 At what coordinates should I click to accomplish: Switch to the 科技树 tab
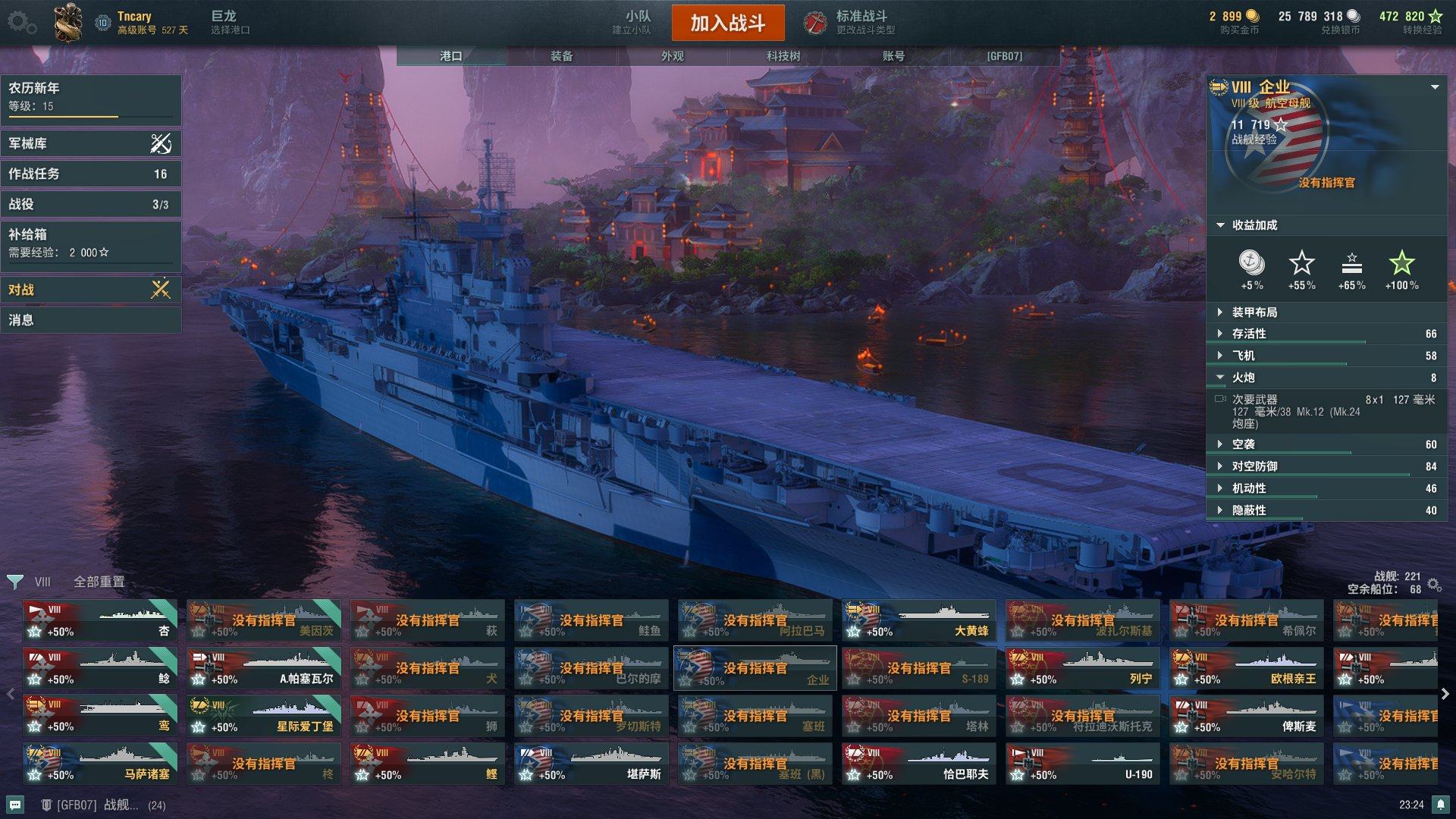coord(783,56)
